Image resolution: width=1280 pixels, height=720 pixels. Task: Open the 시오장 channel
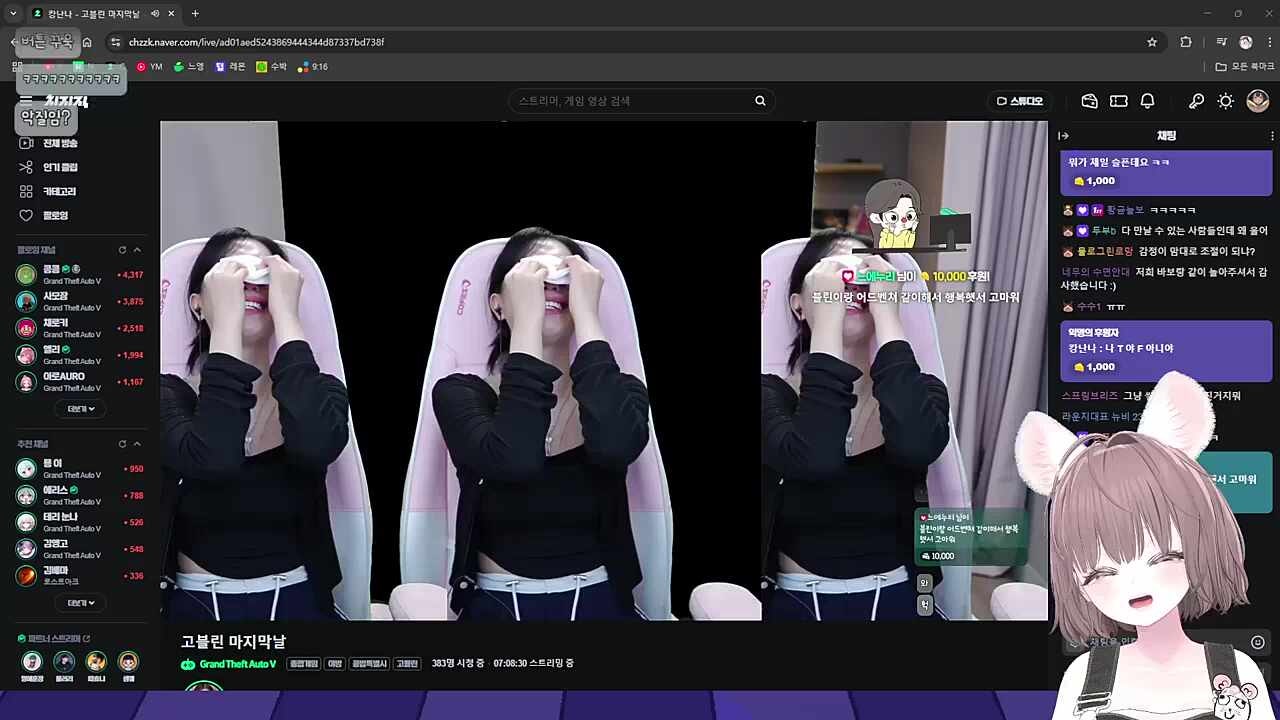pos(80,301)
